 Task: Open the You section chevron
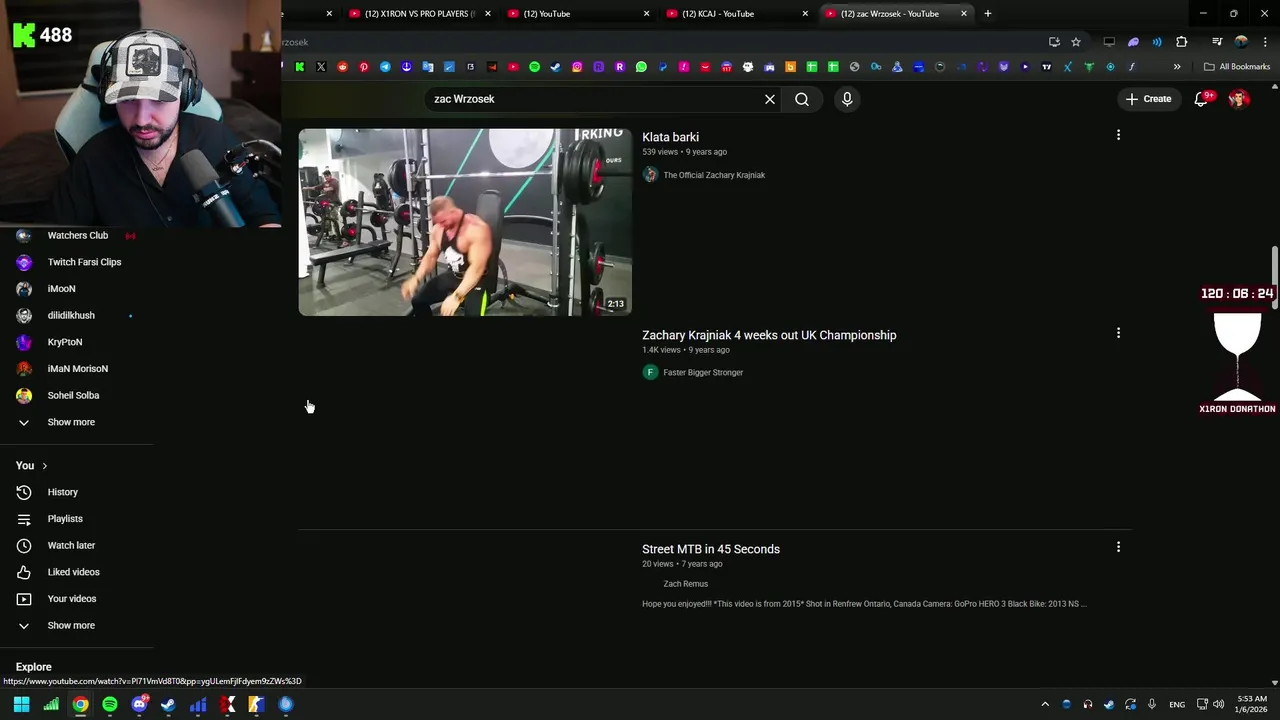click(44, 466)
